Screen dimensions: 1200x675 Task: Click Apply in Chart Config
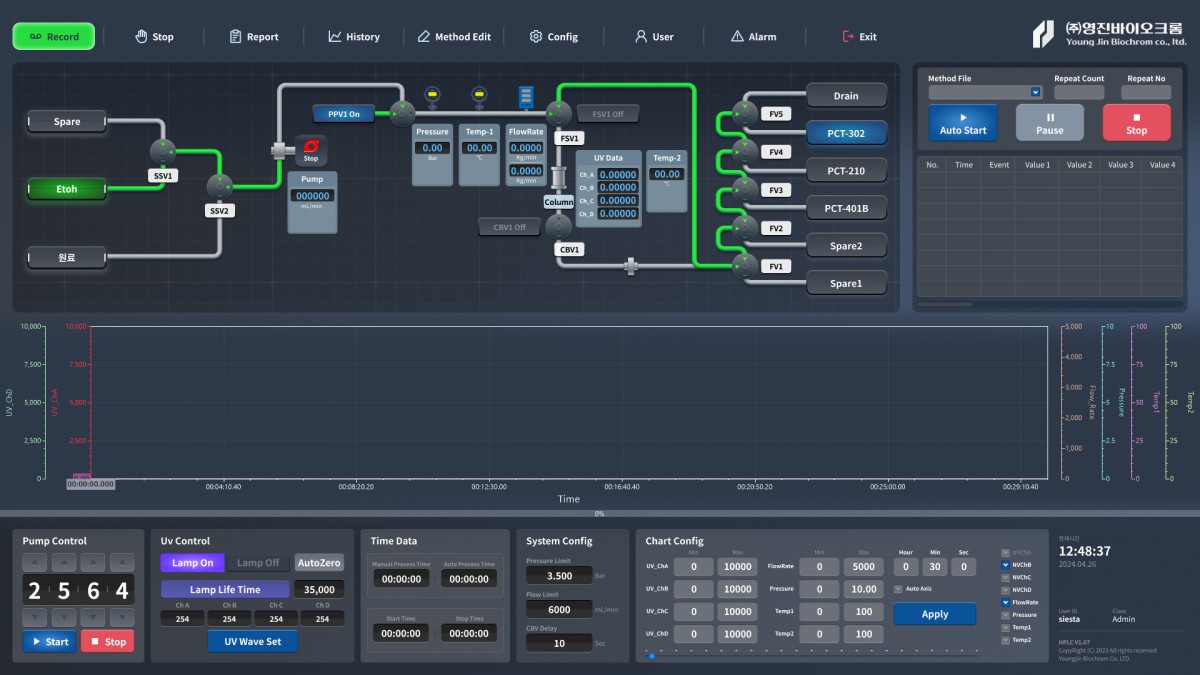934,614
